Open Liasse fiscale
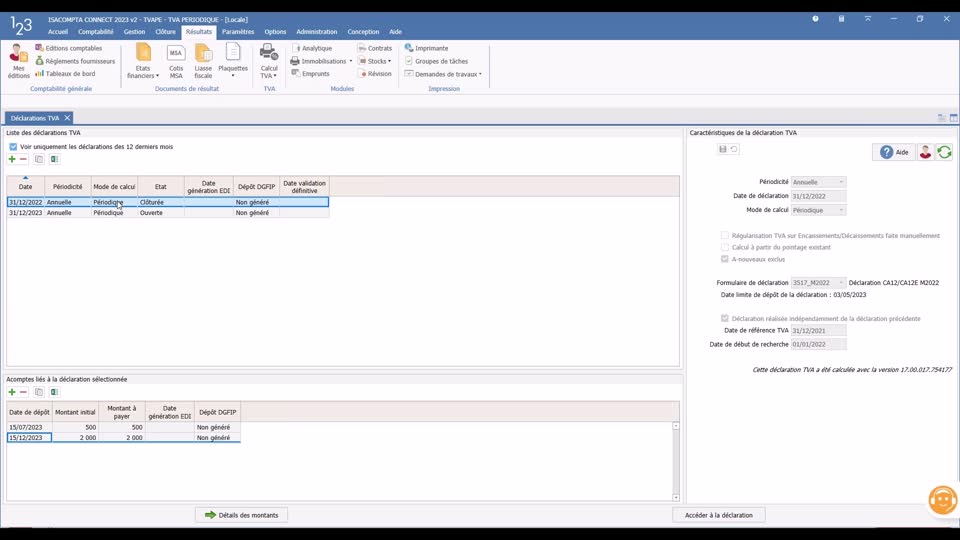Viewport: 960px width, 540px height. coord(203,61)
